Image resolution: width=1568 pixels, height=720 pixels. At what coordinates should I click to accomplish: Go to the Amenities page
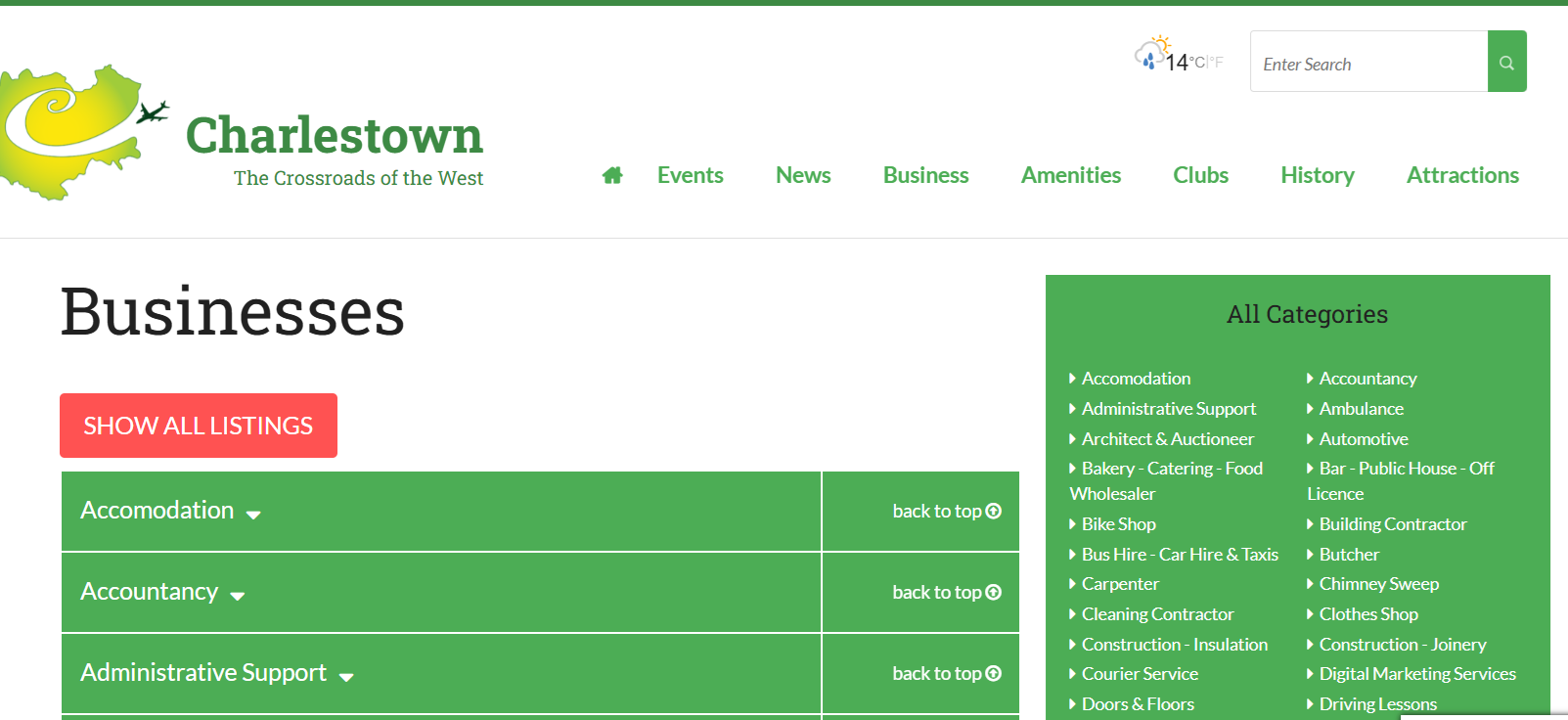tap(1070, 175)
